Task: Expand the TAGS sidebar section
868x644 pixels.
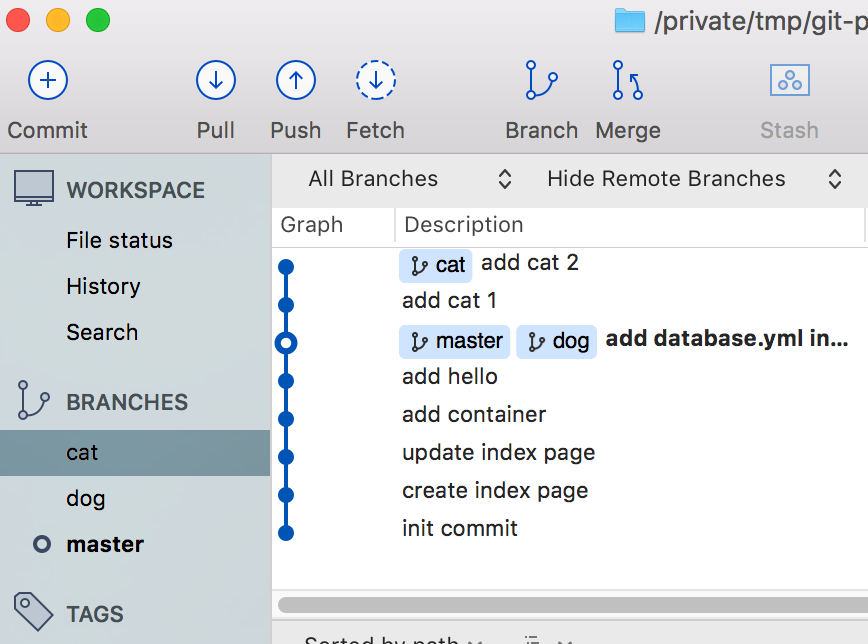Action: (x=95, y=614)
